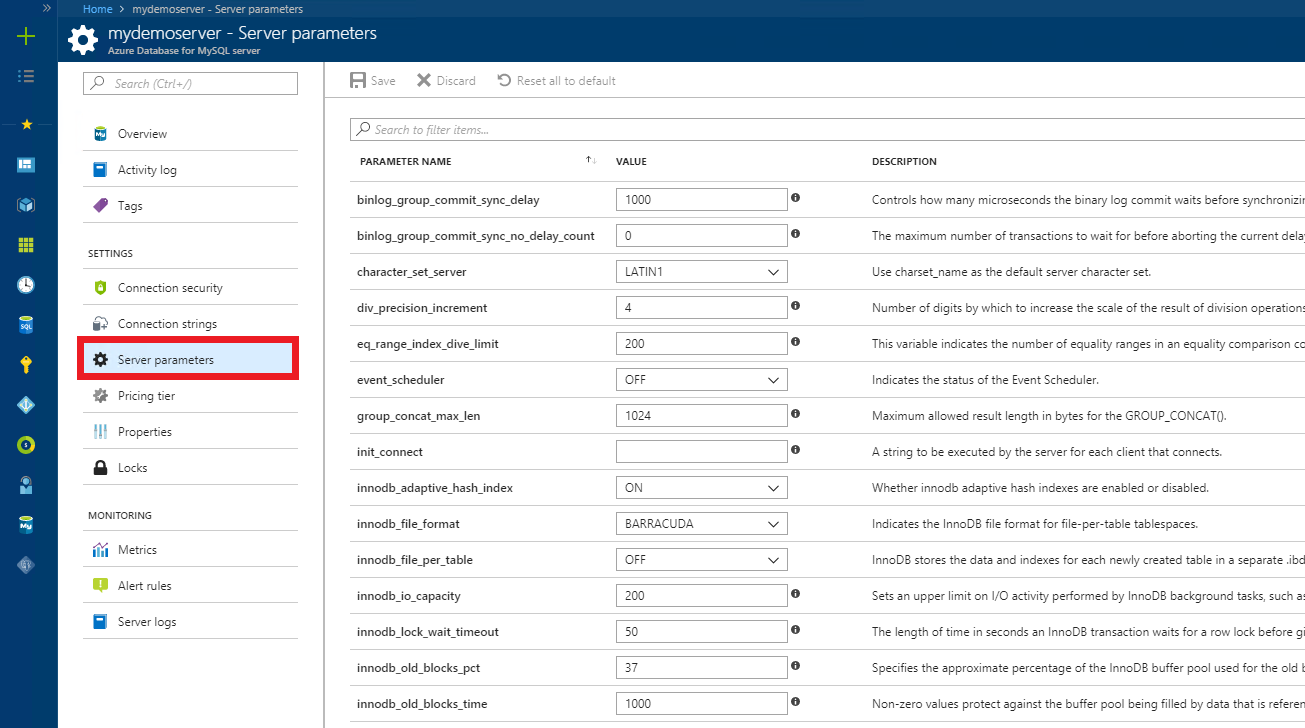1305x728 pixels.
Task: Open Alert rules under Monitoring
Action: 190,585
